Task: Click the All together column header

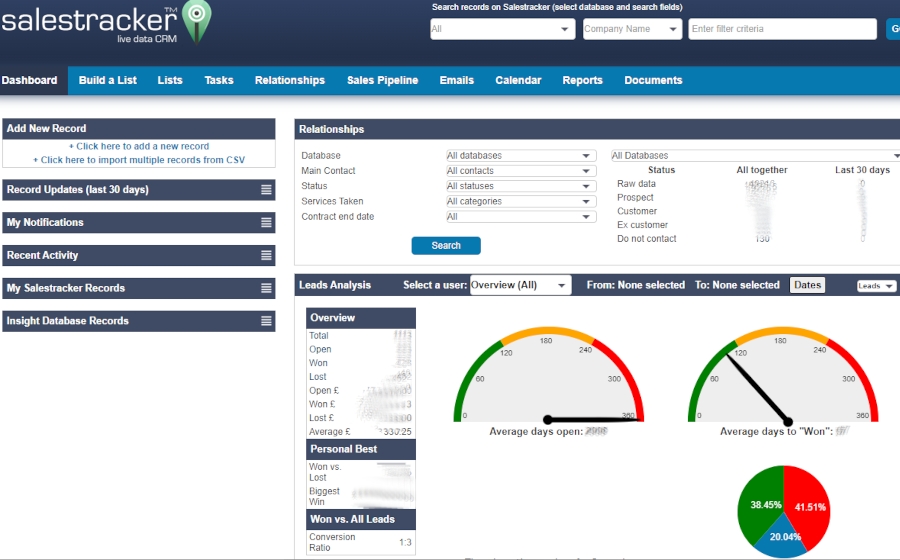Action: [x=762, y=170]
